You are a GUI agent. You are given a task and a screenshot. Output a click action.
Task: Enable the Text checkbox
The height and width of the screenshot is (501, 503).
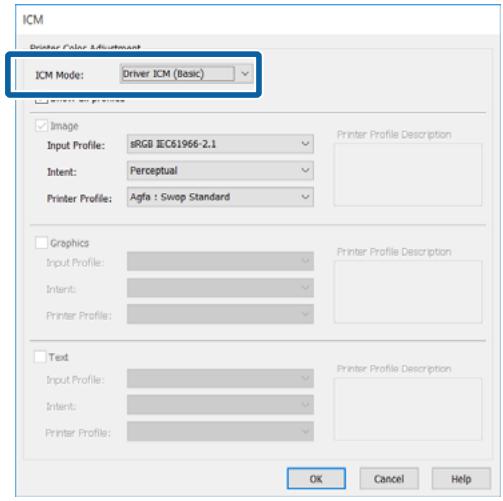click(x=40, y=357)
